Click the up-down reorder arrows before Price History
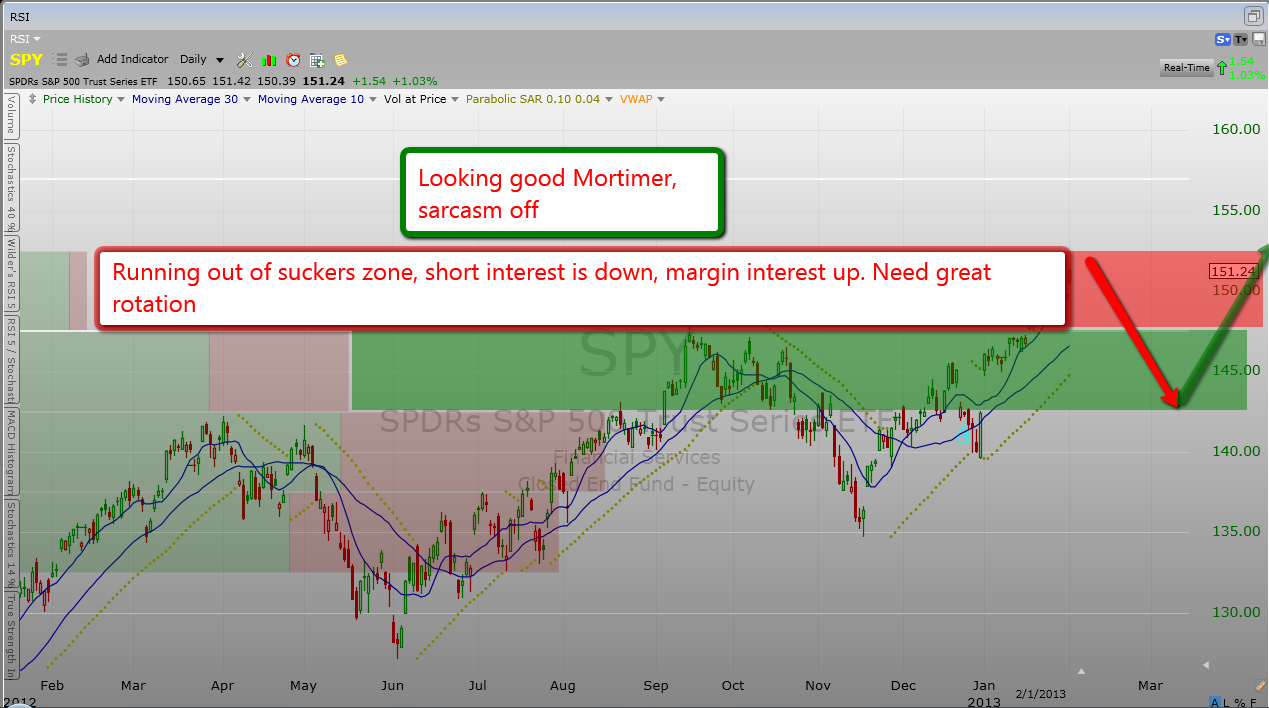 point(33,99)
